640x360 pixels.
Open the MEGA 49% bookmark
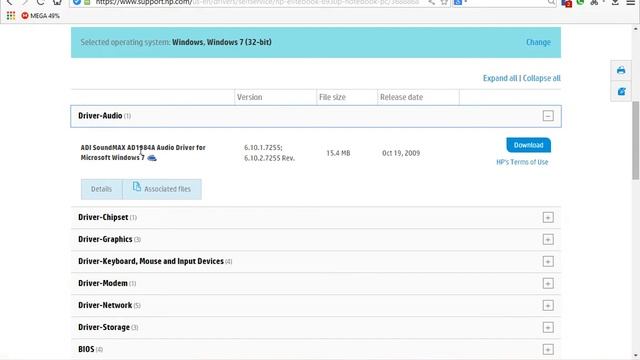[40, 16]
